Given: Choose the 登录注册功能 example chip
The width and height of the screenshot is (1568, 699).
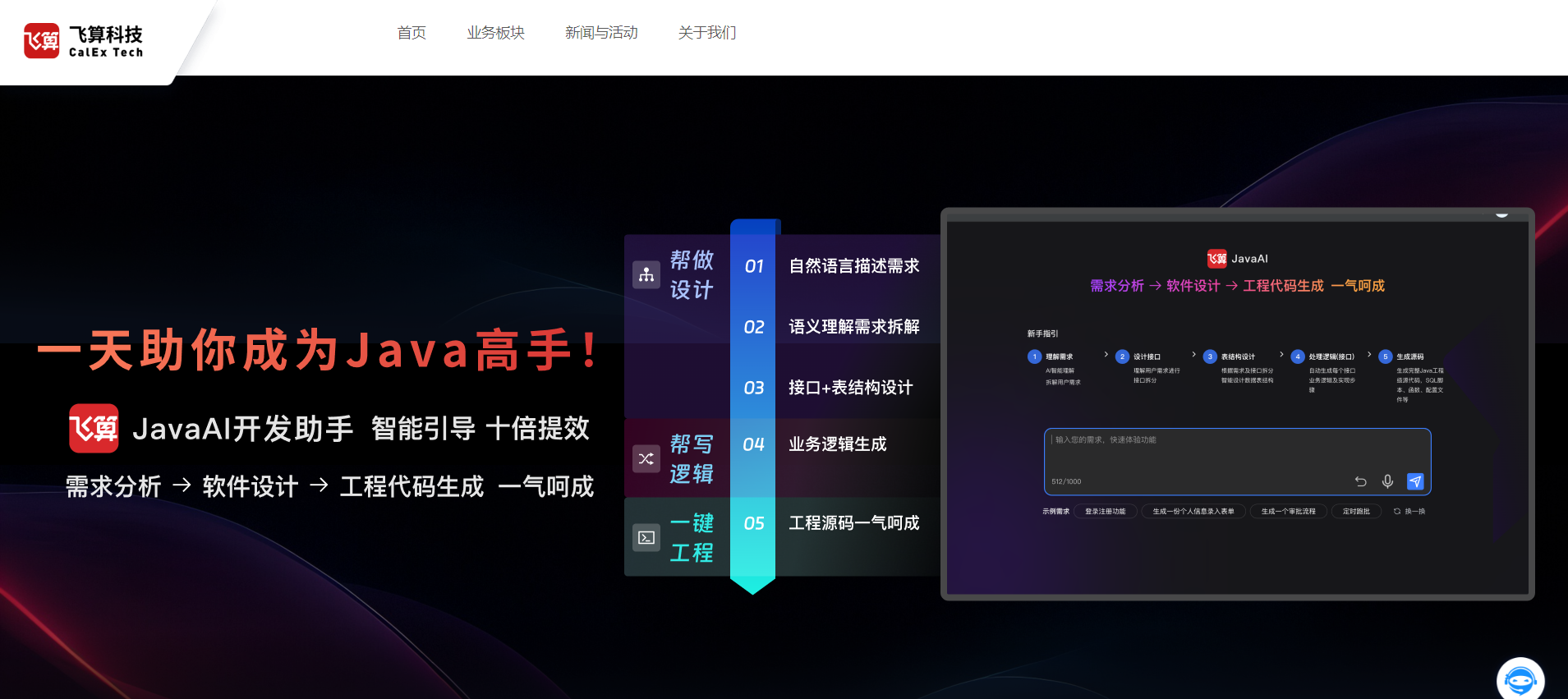Looking at the screenshot, I should coord(1106,511).
